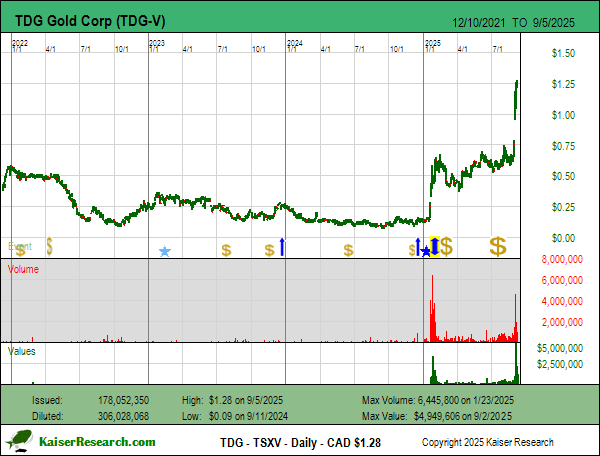Viewport: 600px width, 456px height.
Task: Click the $0.50 price axis label
Action: click(563, 176)
